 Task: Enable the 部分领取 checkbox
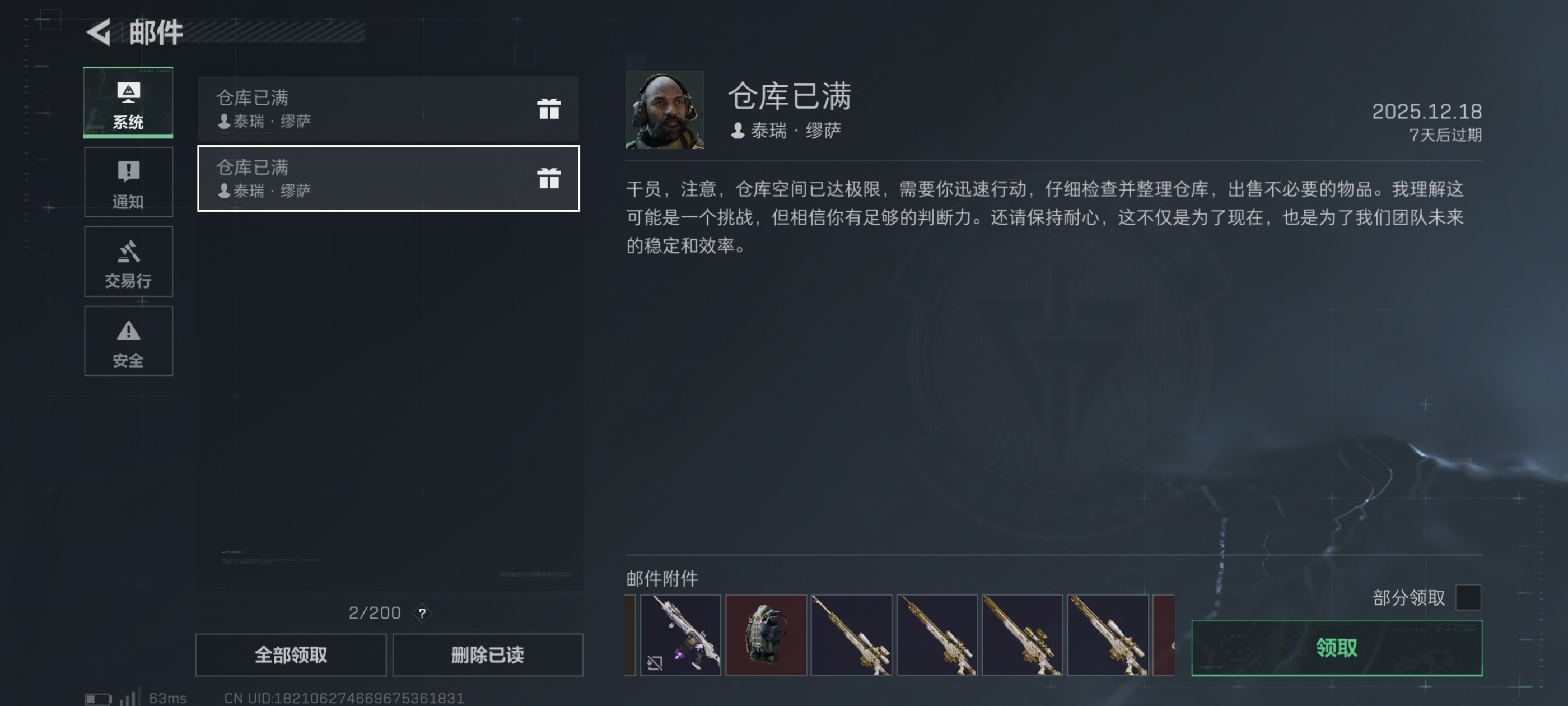coord(1468,597)
